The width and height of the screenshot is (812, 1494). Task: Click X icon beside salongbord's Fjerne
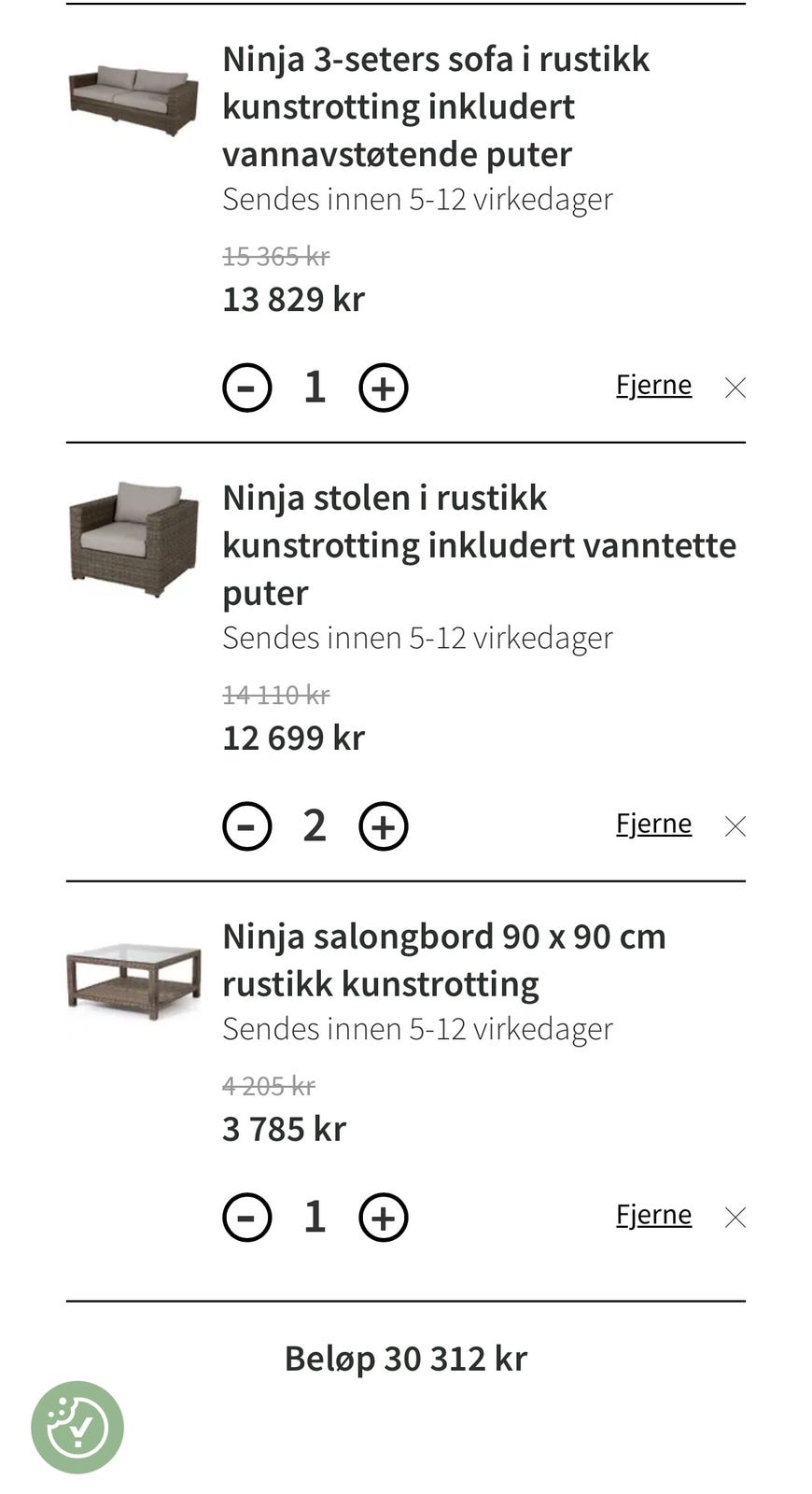[735, 1218]
